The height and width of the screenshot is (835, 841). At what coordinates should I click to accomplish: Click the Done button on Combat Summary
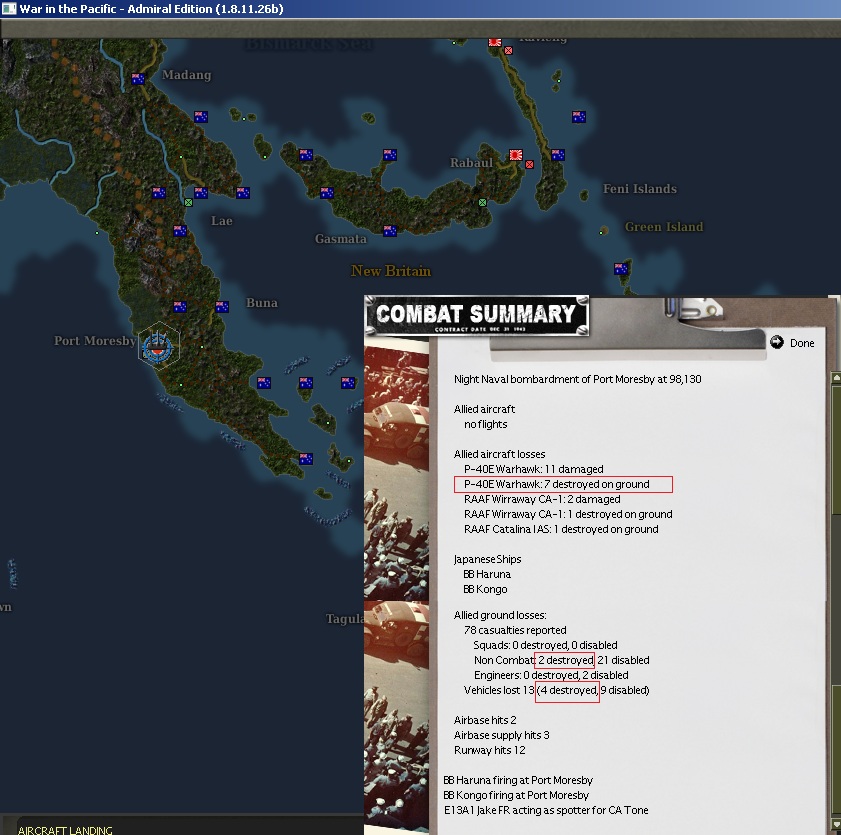[802, 343]
